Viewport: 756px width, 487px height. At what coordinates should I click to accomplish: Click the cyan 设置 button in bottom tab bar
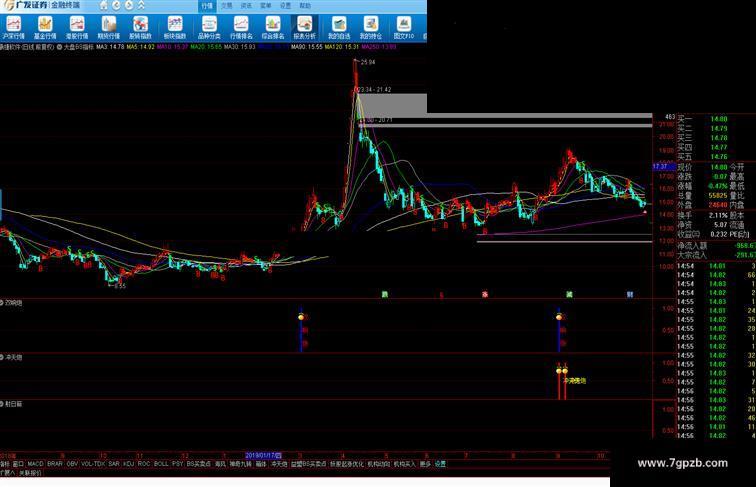click(x=440, y=463)
